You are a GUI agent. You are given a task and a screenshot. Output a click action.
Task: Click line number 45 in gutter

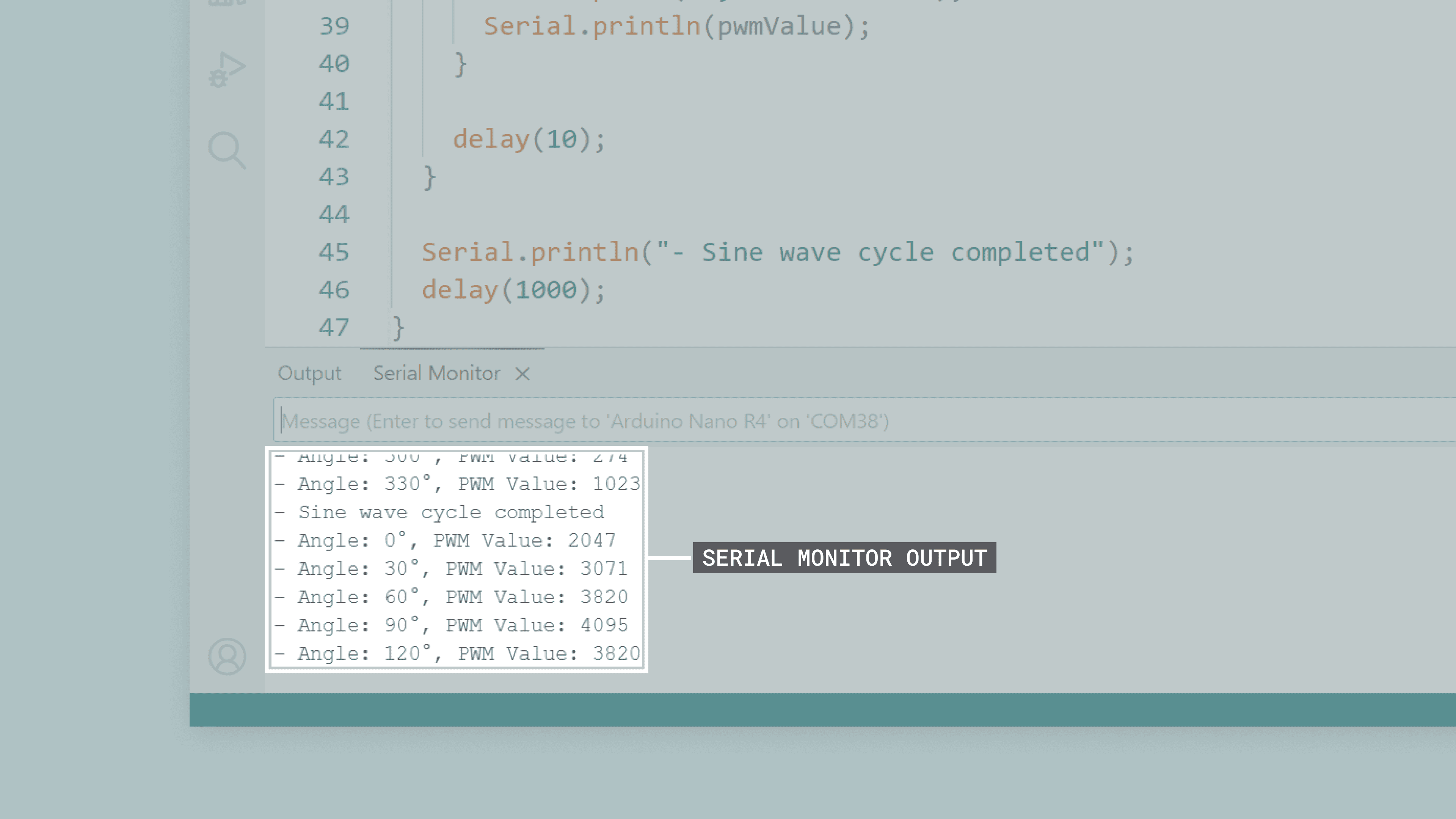[x=334, y=252]
